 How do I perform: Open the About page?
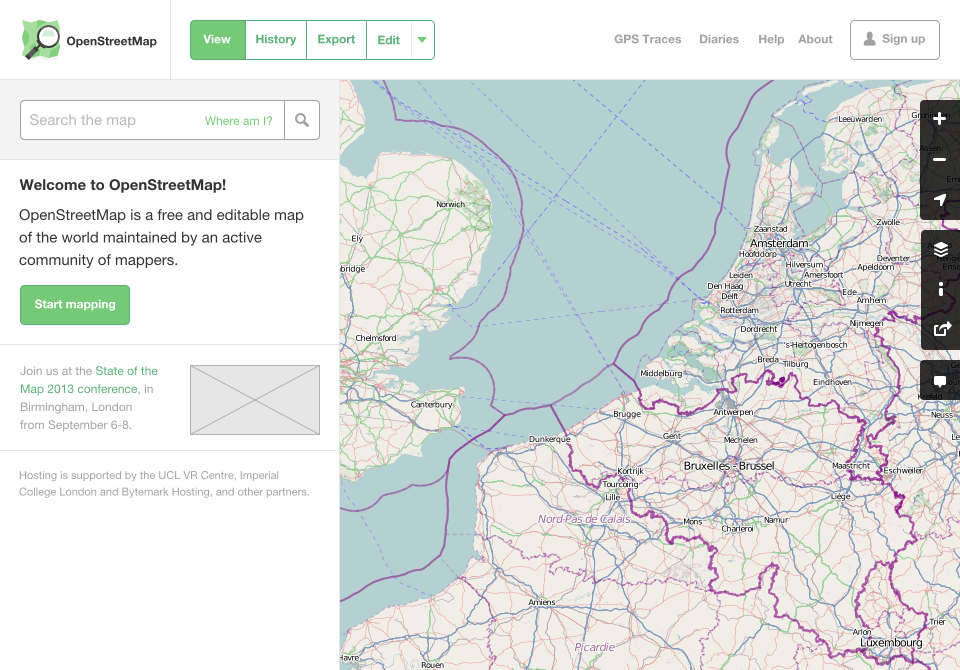pos(815,39)
